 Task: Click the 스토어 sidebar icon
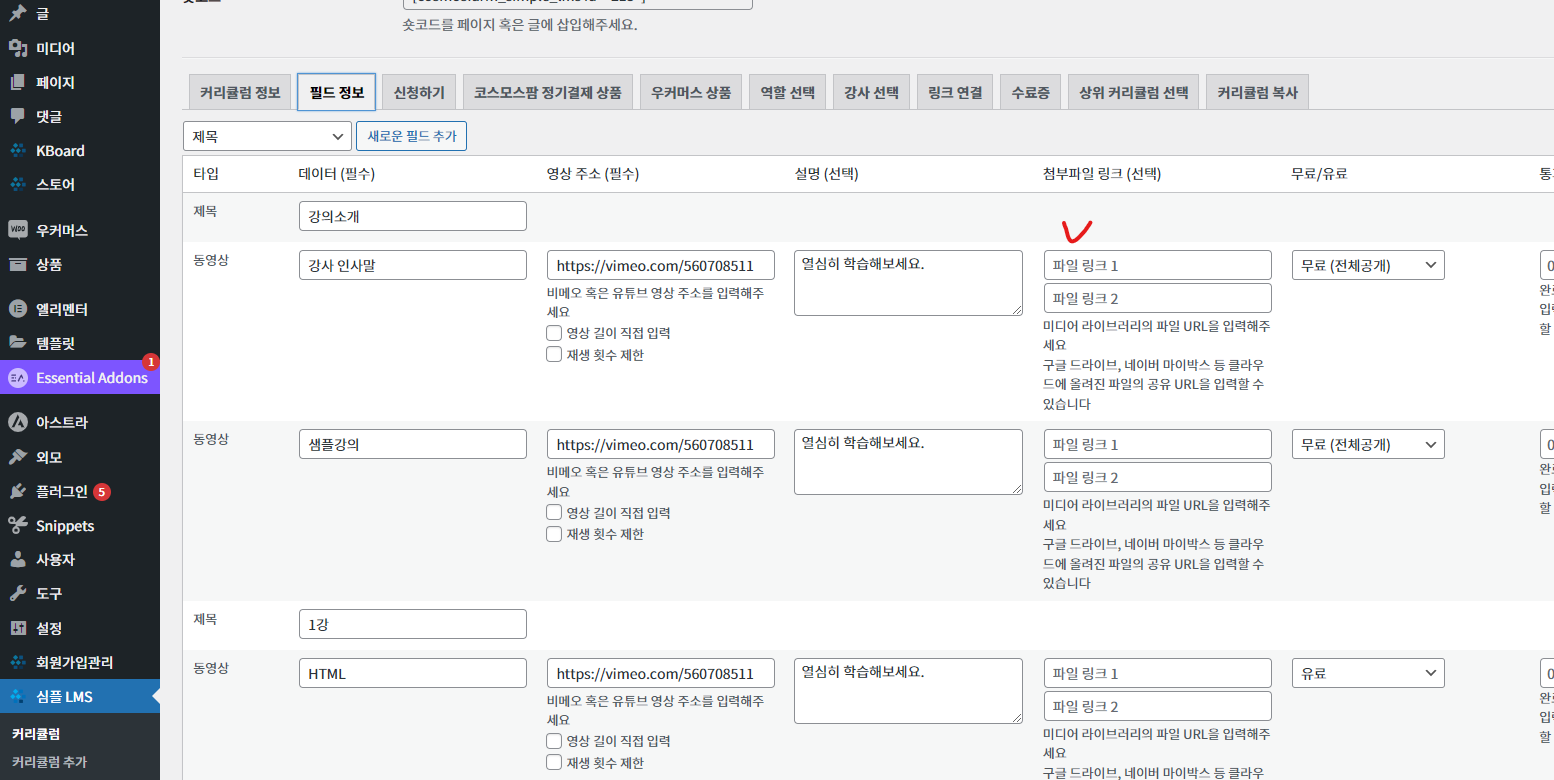click(17, 185)
